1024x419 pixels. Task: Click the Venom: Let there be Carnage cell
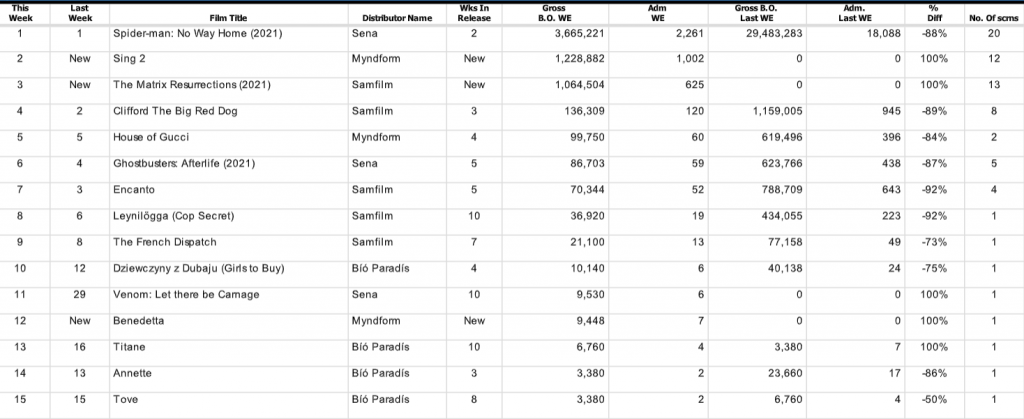click(185, 294)
